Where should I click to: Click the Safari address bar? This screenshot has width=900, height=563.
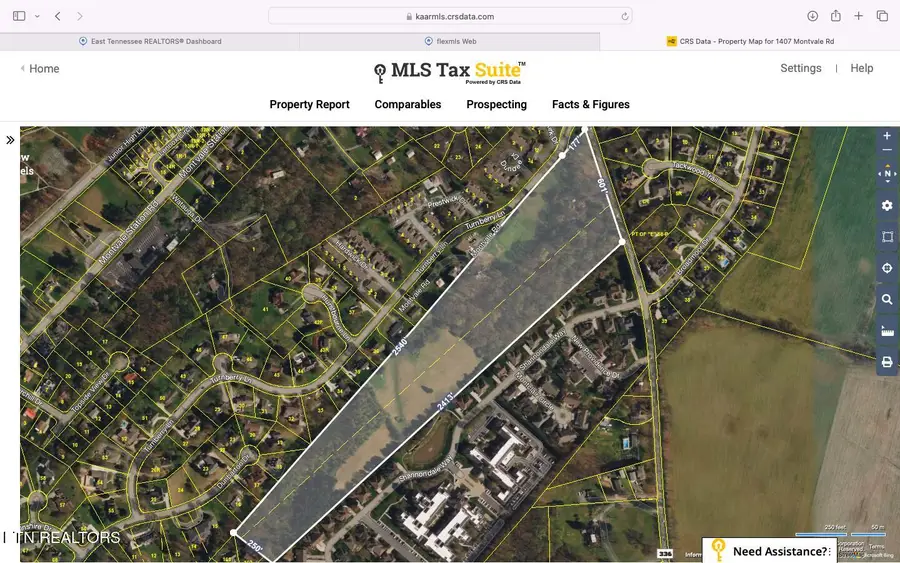[452, 16]
